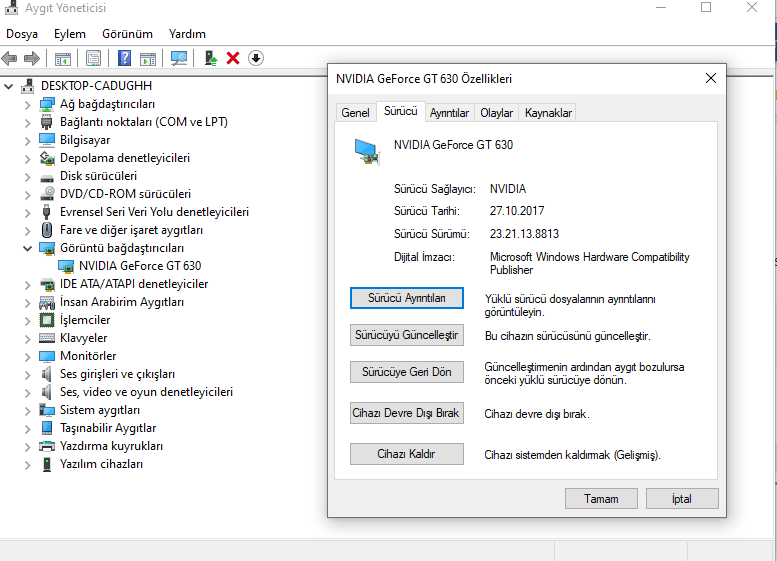The height and width of the screenshot is (561, 777).
Task: Switch to the Genel tab
Action: [x=355, y=113]
